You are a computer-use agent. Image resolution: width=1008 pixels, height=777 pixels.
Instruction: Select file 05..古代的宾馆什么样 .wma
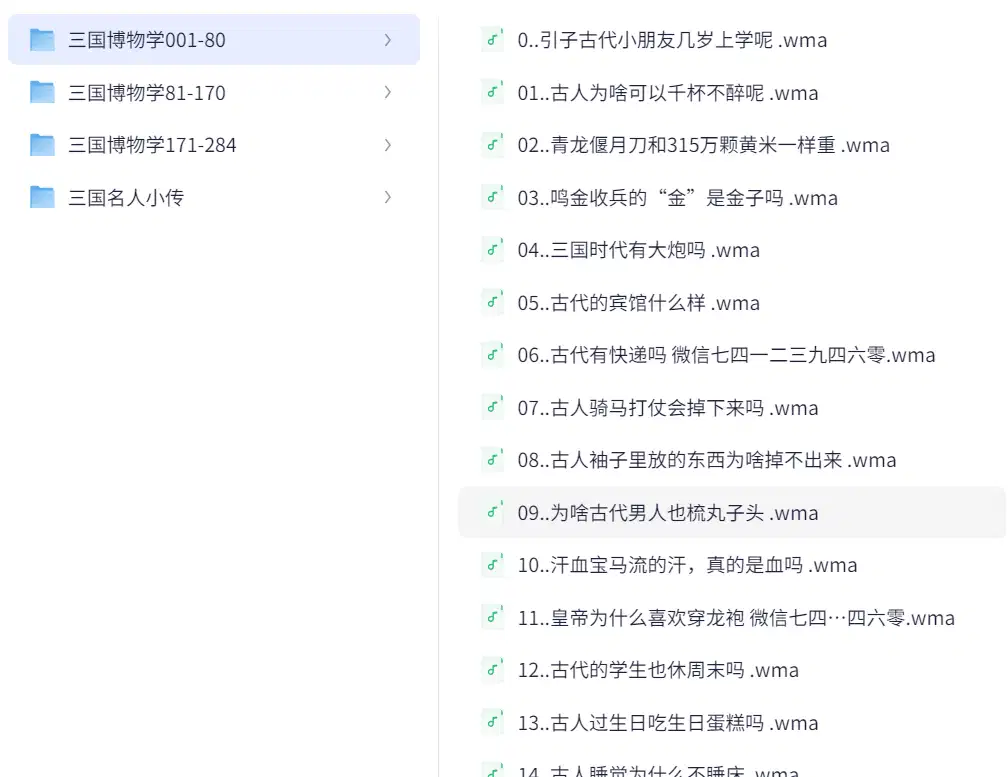pyautogui.click(x=639, y=302)
